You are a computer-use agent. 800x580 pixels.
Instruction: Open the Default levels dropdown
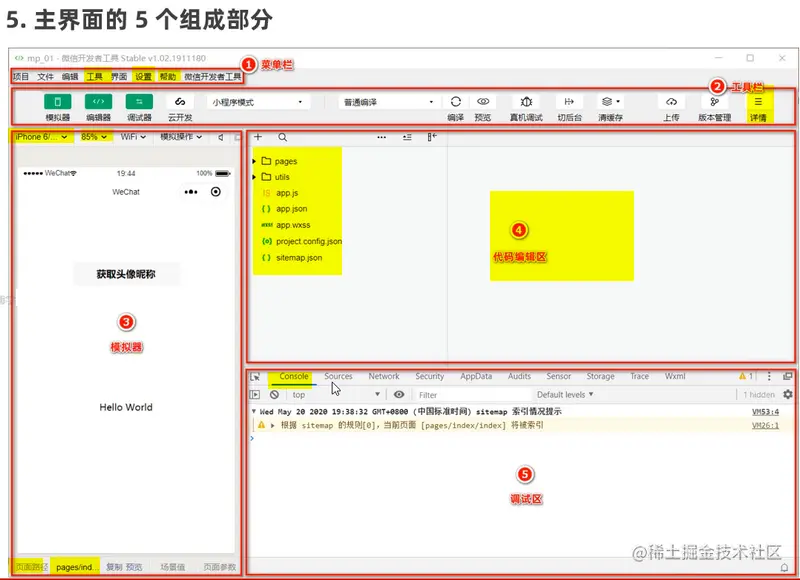(565, 394)
